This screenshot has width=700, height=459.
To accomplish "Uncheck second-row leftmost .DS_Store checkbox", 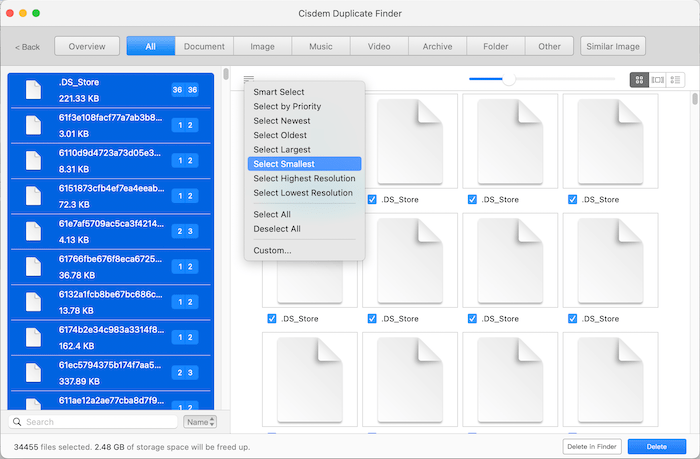I will point(272,318).
